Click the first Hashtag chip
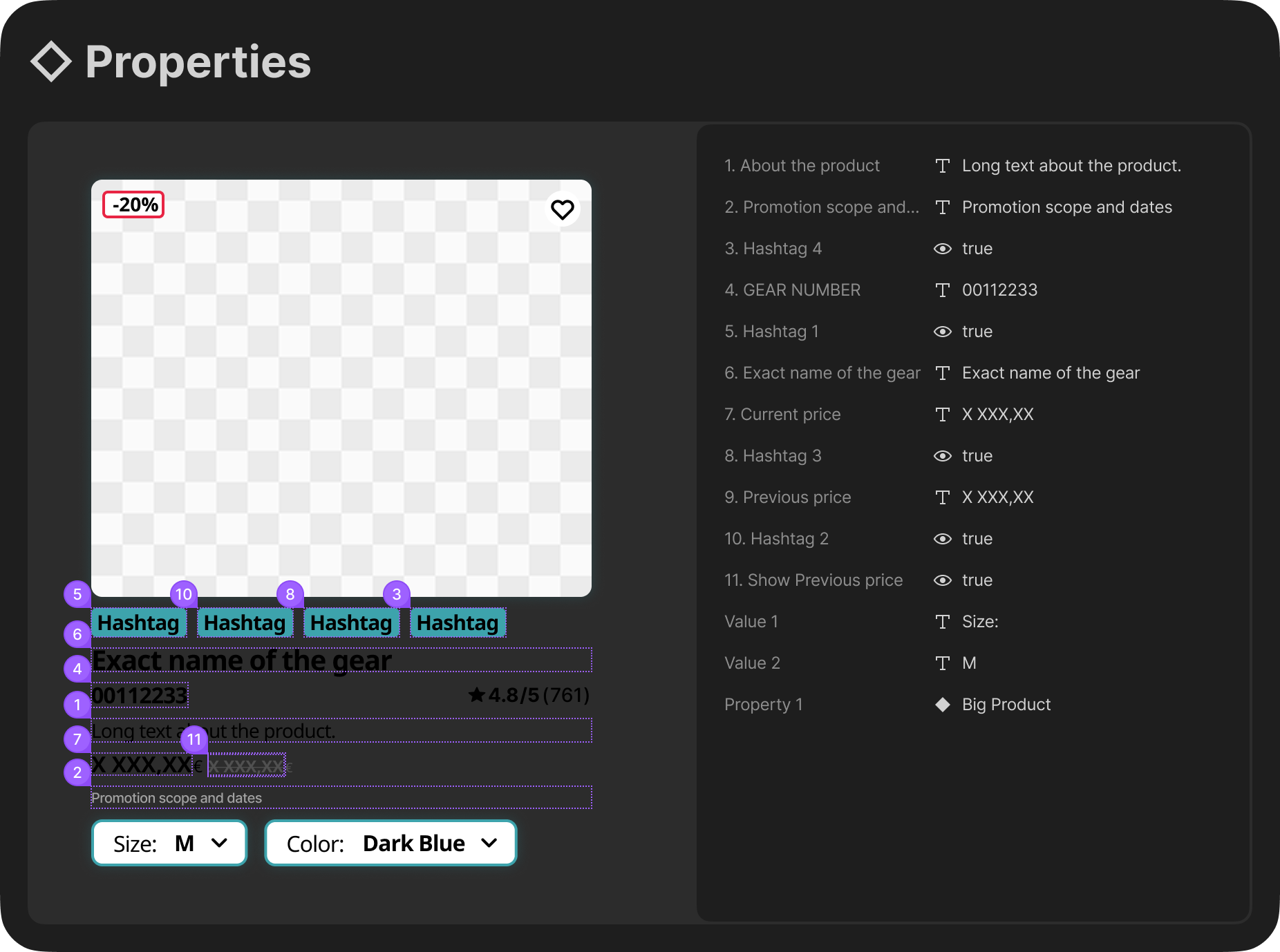This screenshot has width=1280, height=952. coord(138,622)
